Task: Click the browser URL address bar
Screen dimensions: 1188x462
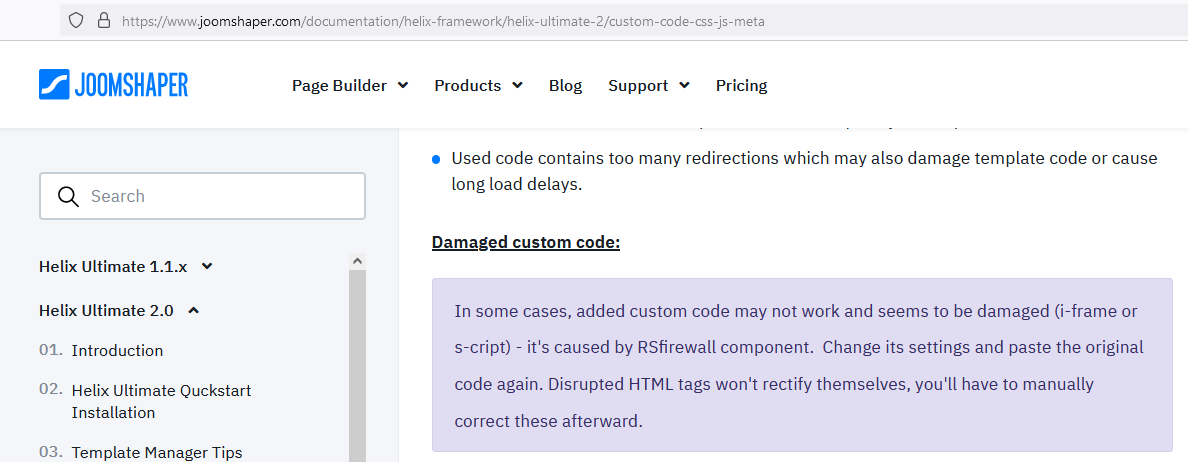Action: [600, 20]
